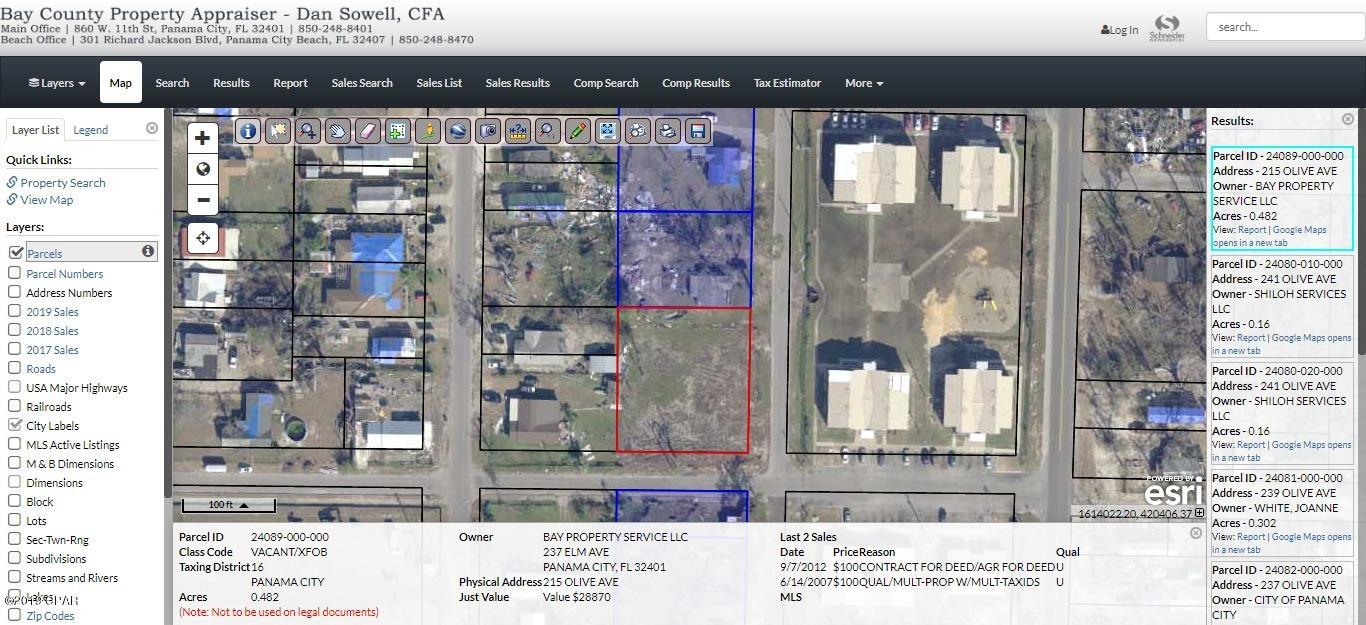Screen dimensions: 1366x625
Task: Open street view pegman tool
Action: click(x=428, y=131)
